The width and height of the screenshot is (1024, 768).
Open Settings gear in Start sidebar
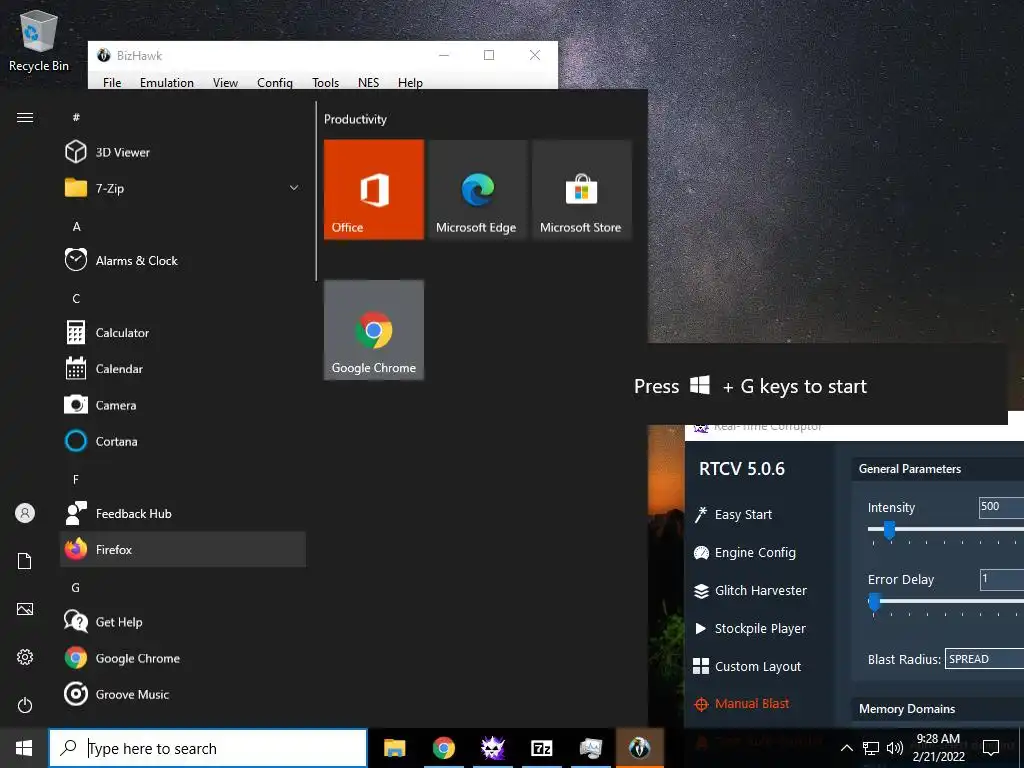(25, 657)
